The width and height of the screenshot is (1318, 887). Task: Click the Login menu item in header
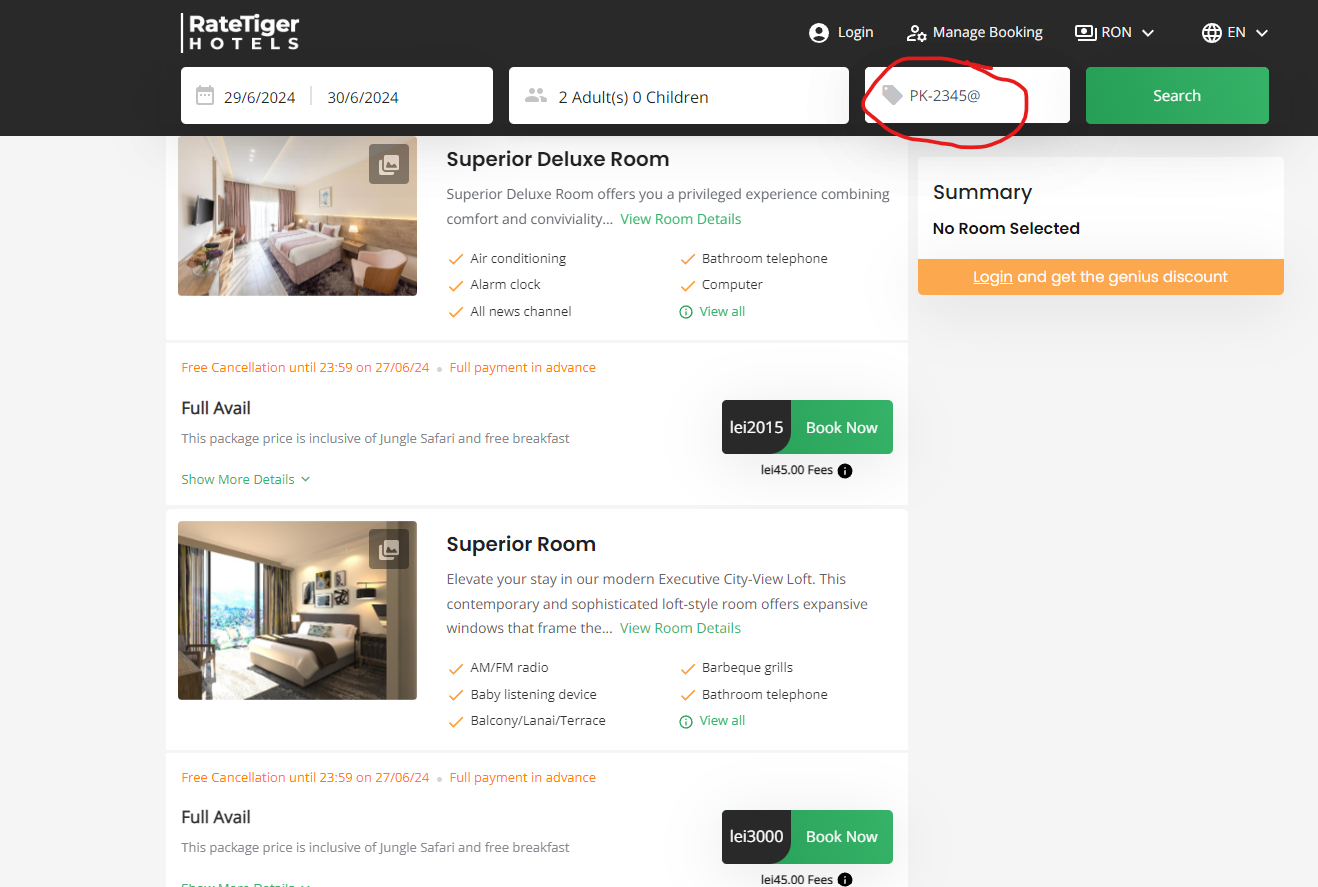(856, 32)
